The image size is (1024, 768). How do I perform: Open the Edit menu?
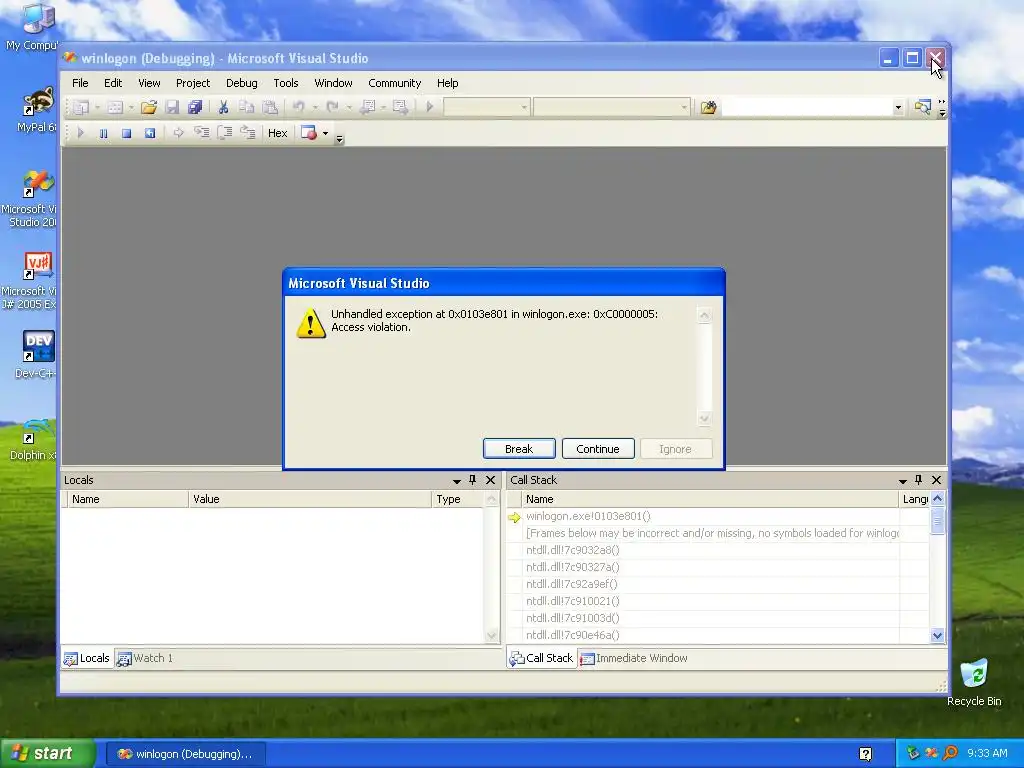pyautogui.click(x=113, y=83)
